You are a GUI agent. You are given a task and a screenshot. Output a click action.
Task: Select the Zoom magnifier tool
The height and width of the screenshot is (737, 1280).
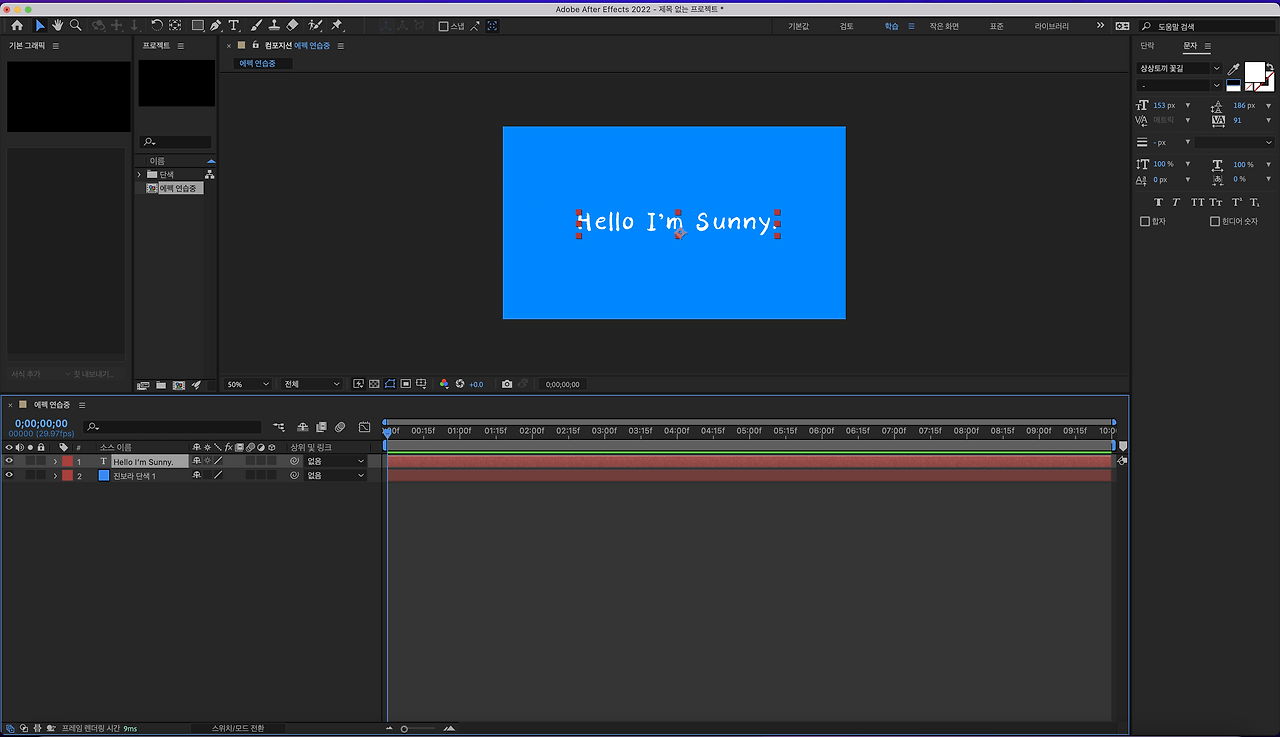[76, 25]
